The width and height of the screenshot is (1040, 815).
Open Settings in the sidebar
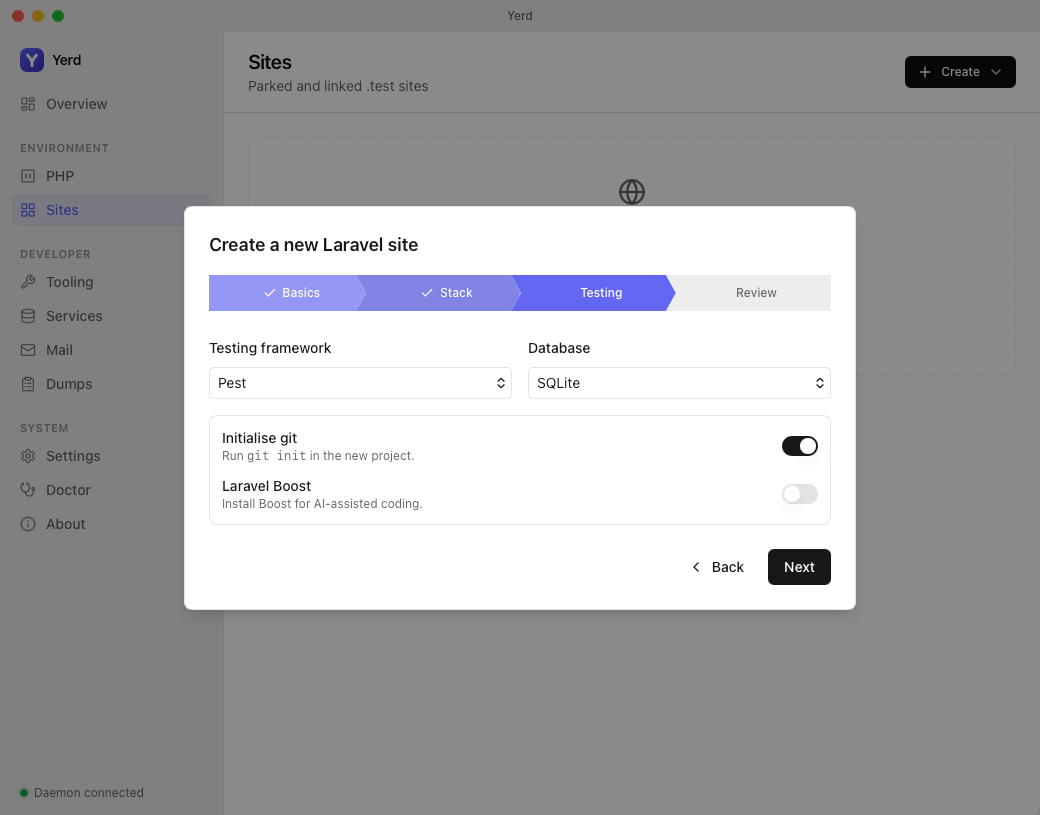(111, 456)
